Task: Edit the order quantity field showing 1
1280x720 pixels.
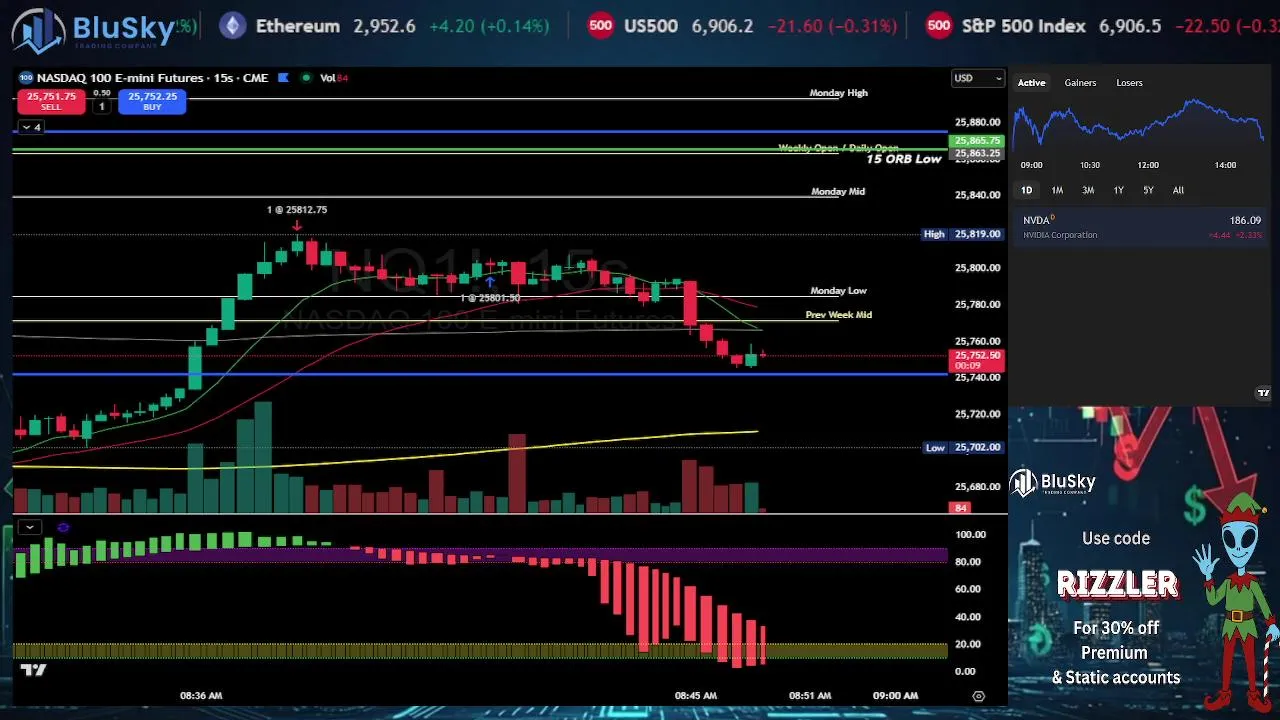Action: coord(102,106)
